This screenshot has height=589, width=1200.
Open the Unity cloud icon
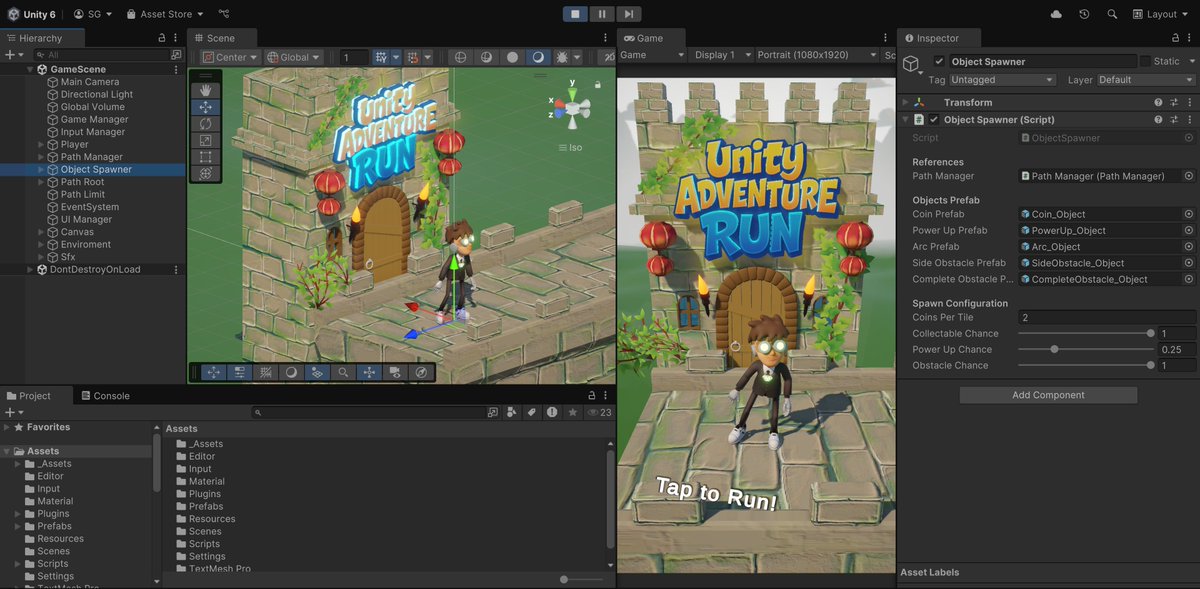[1057, 14]
